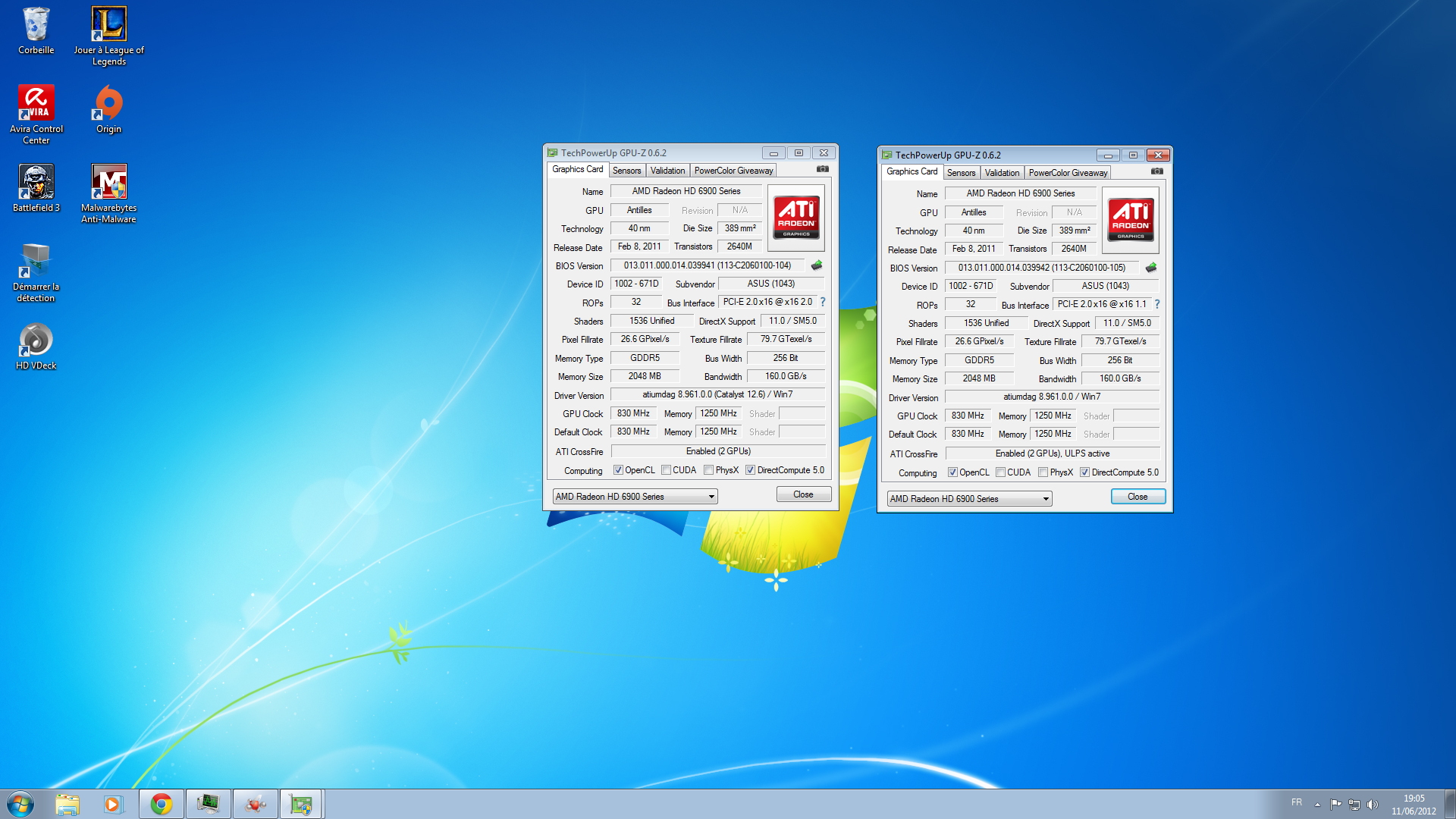This screenshot has width=1456, height=819.
Task: Click the screenshot camera icon in left GPU-Z window
Action: [823, 169]
